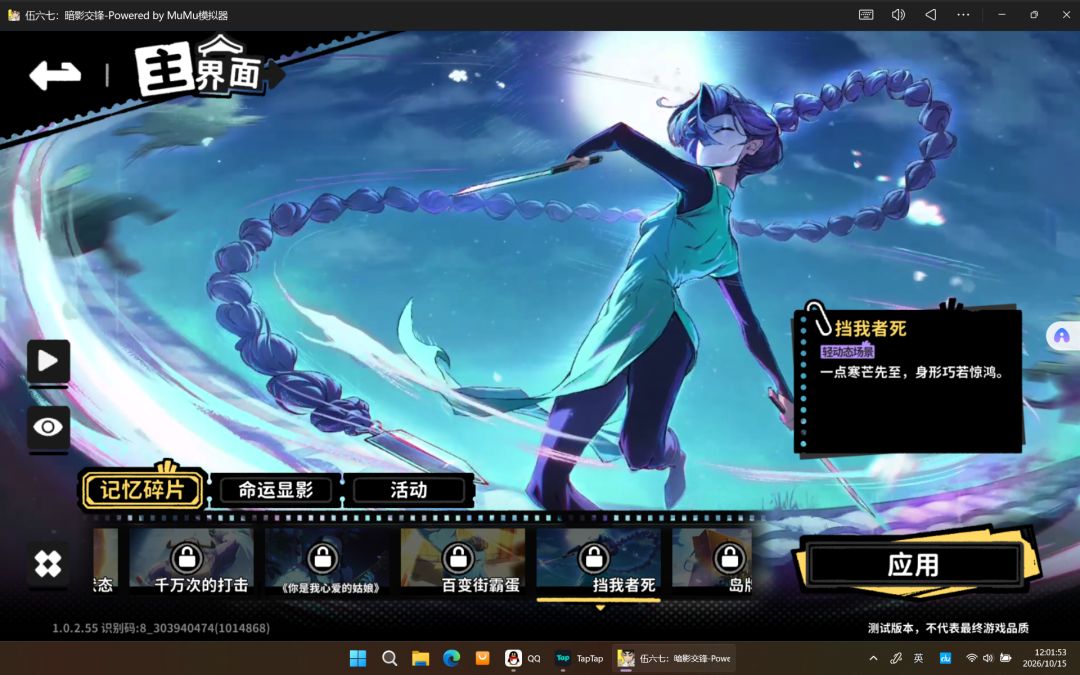Viewport: 1080px width, 675px height.
Task: Open the MuMu keyboard mapping icon
Action: point(866,15)
